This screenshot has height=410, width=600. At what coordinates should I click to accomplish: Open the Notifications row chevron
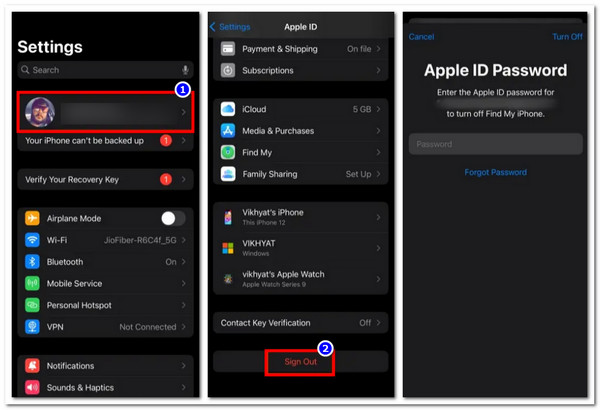click(184, 366)
